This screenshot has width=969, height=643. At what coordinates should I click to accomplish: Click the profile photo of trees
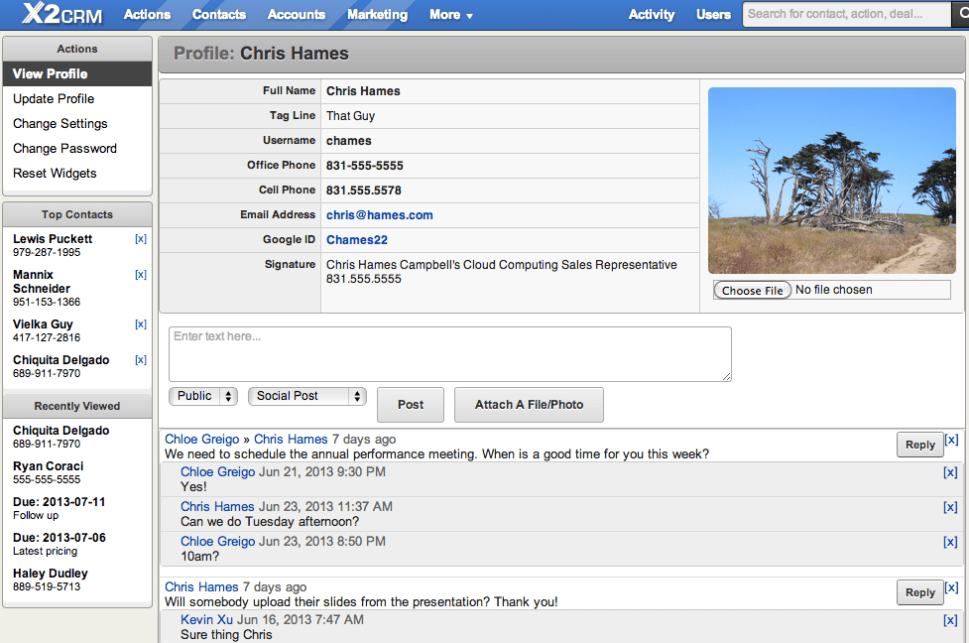(x=832, y=181)
